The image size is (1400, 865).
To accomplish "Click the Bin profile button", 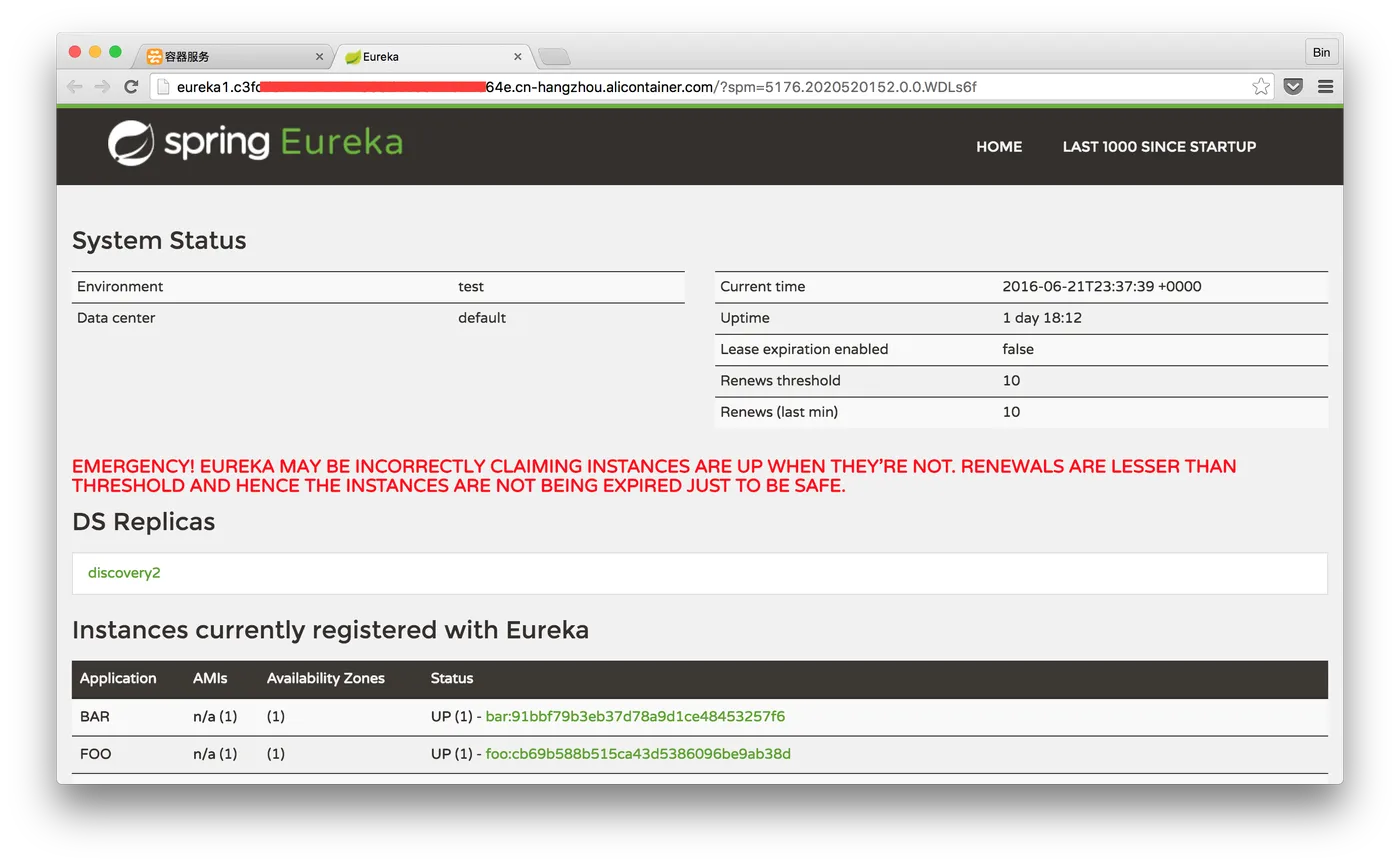I will click(1321, 52).
